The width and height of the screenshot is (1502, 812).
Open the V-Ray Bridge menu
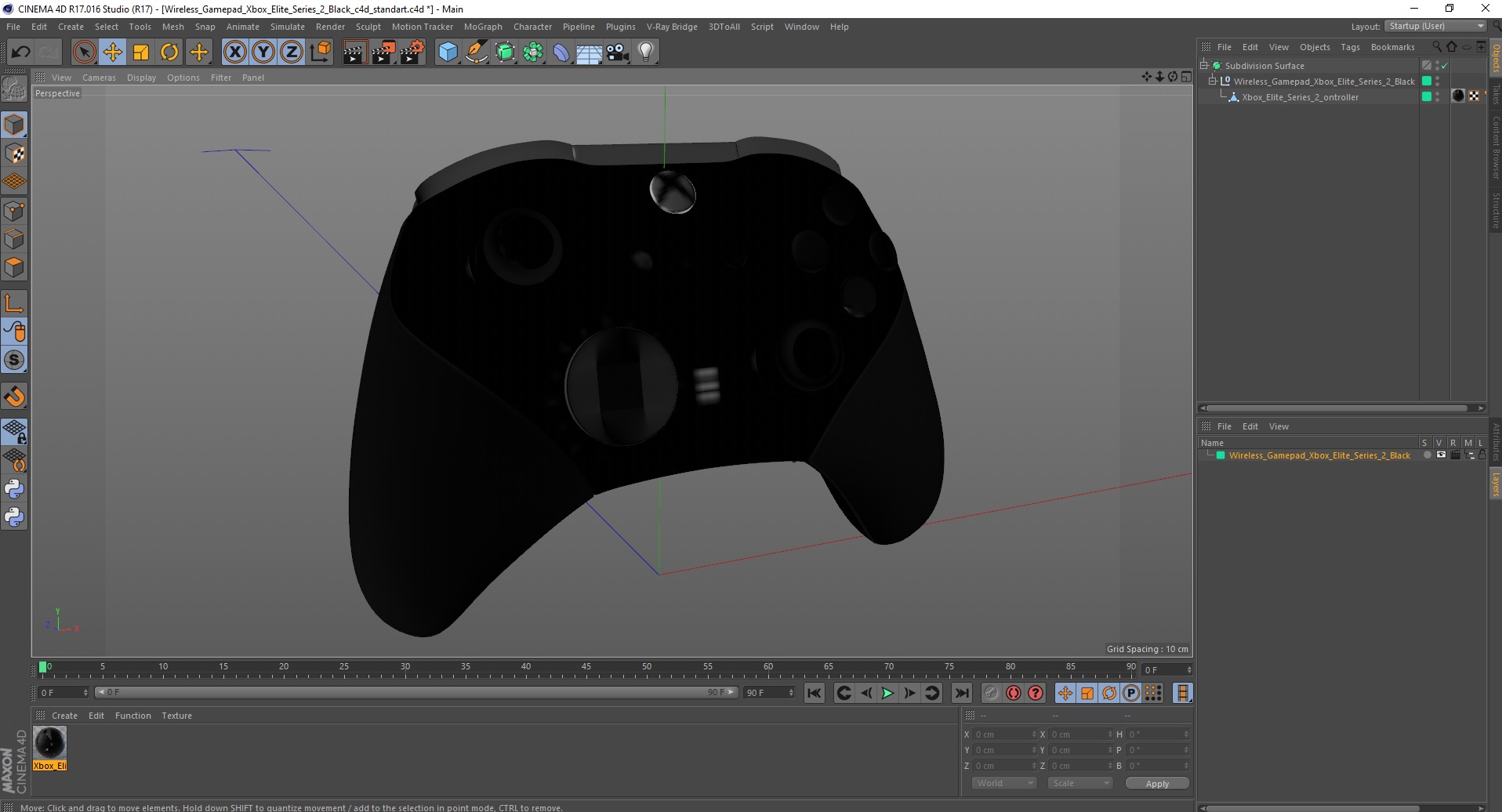click(672, 27)
